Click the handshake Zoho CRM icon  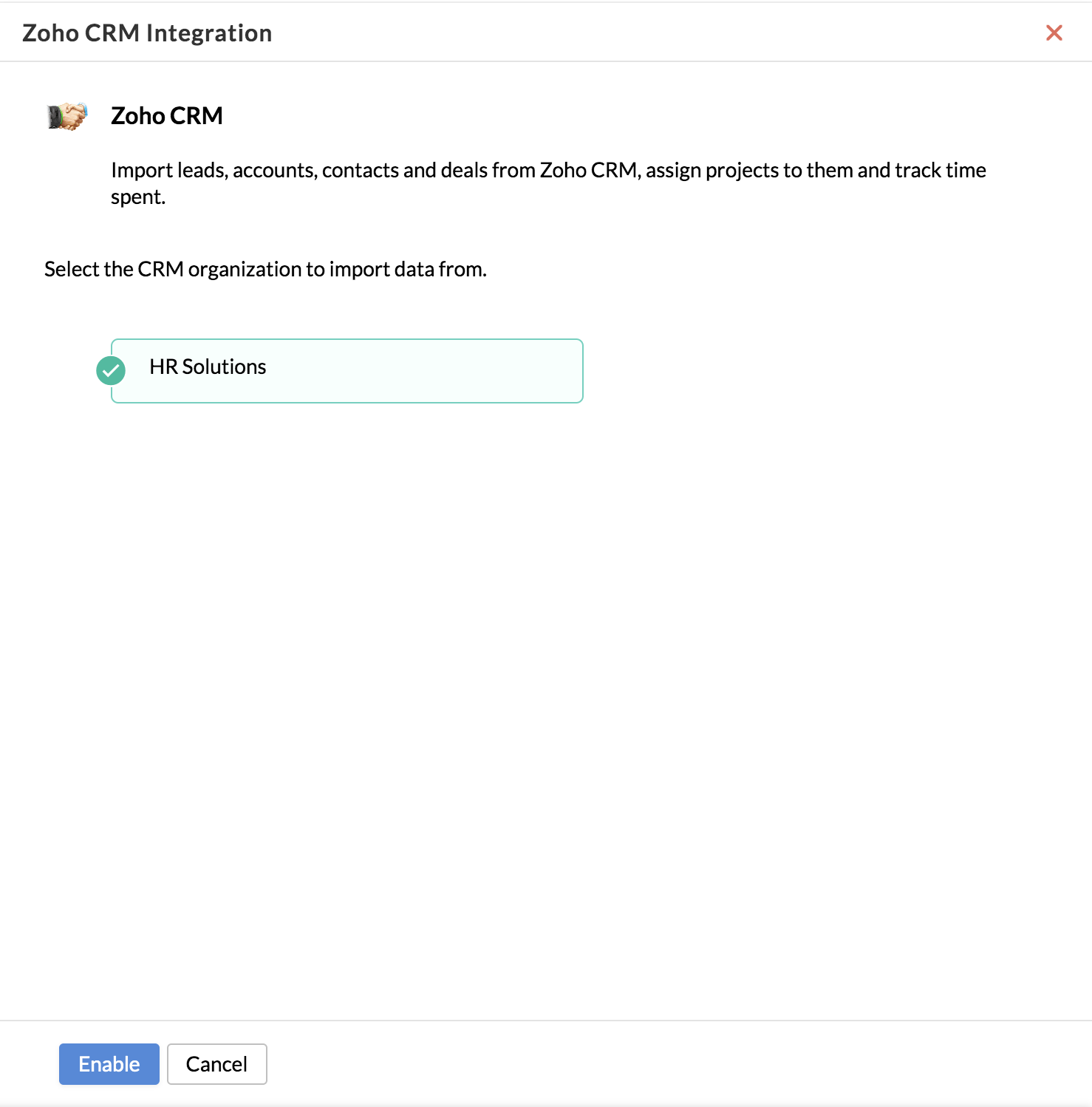(67, 116)
